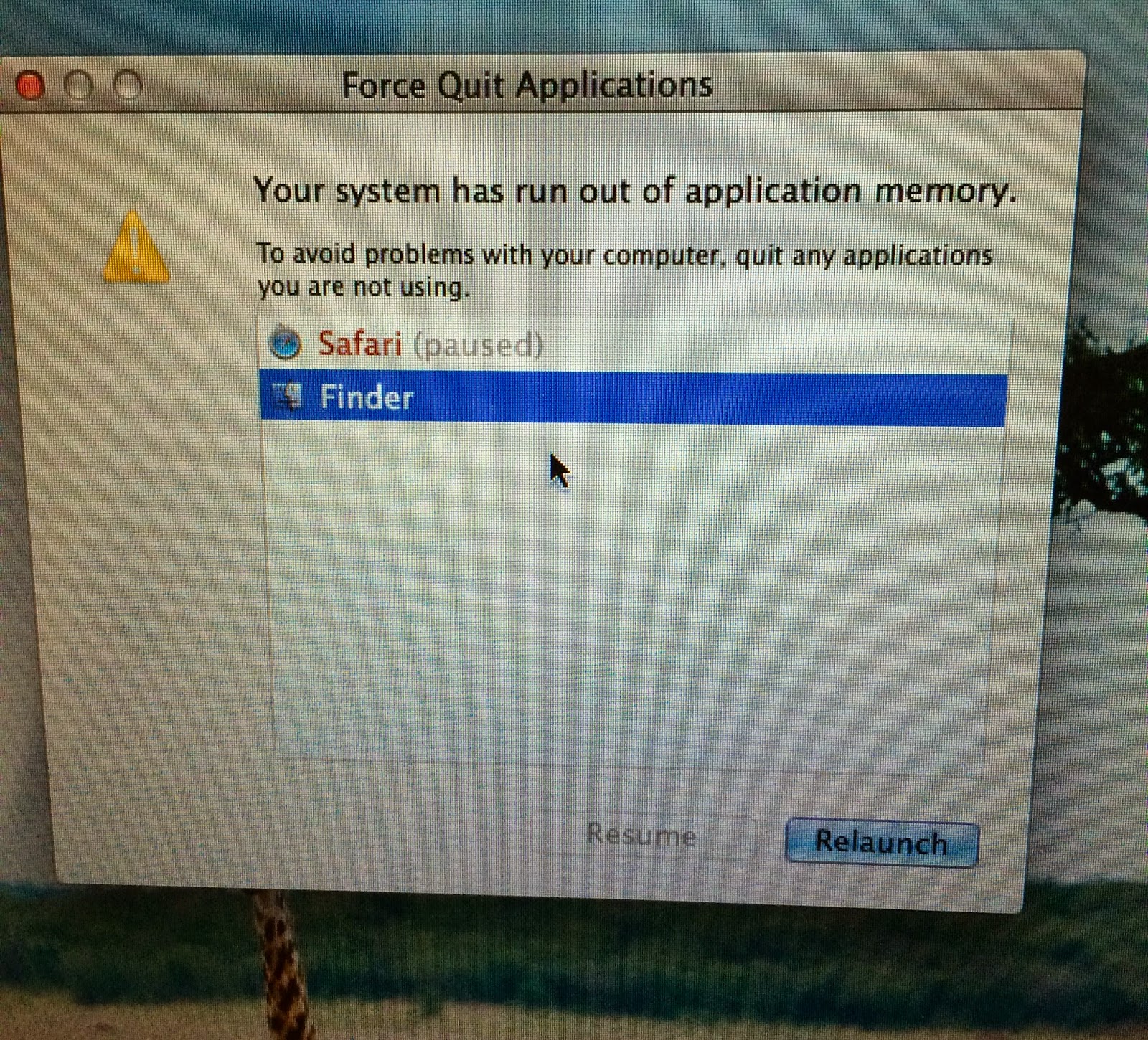
Task: Select the highlighted Finder entry
Action: click(634, 397)
